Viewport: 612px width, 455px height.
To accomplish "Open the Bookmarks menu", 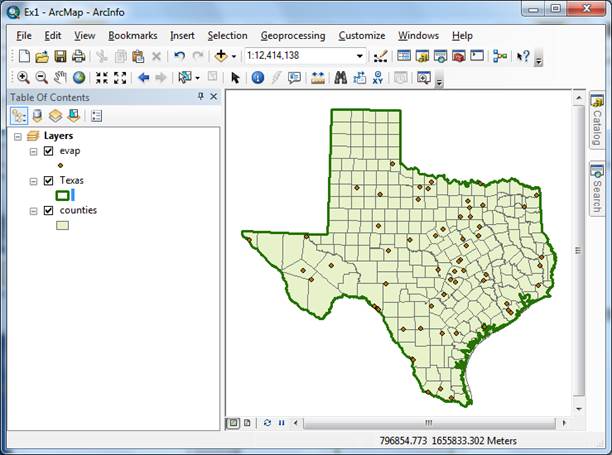I will click(x=133, y=35).
